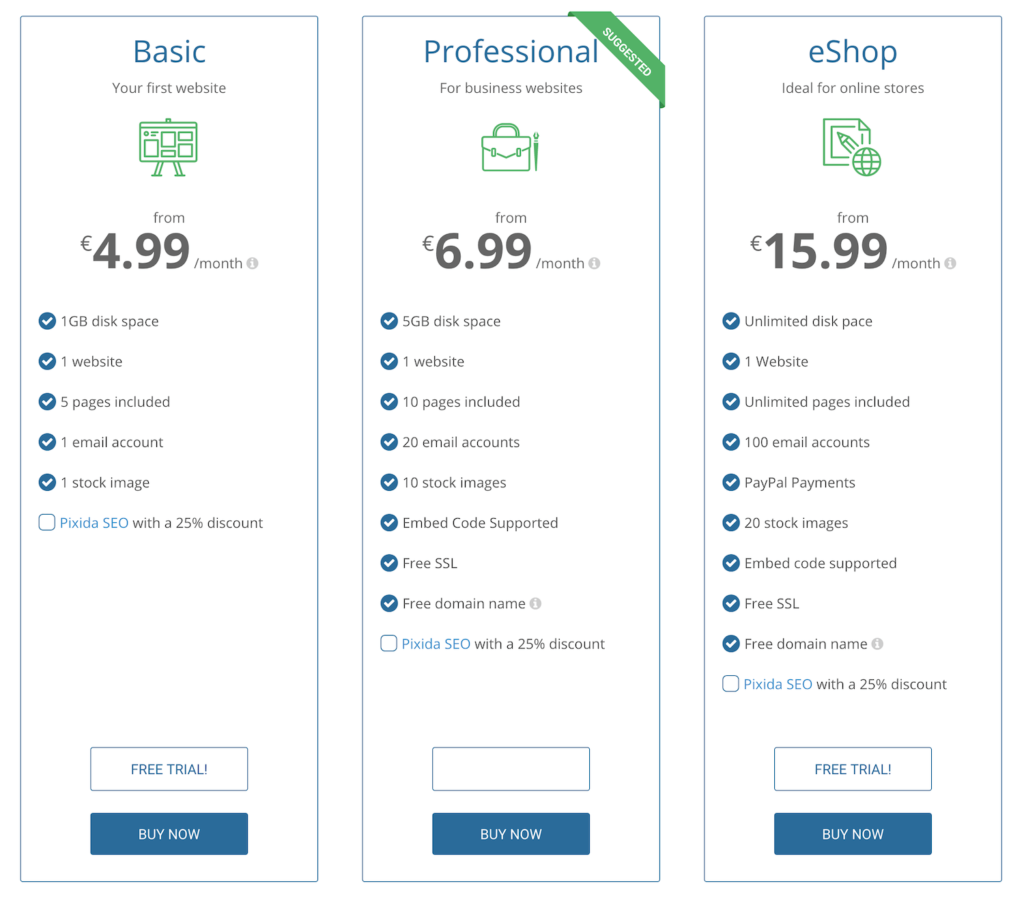The width and height of the screenshot is (1024, 897).
Task: Start a Free Trial of the eShop plan
Action: click(x=853, y=768)
